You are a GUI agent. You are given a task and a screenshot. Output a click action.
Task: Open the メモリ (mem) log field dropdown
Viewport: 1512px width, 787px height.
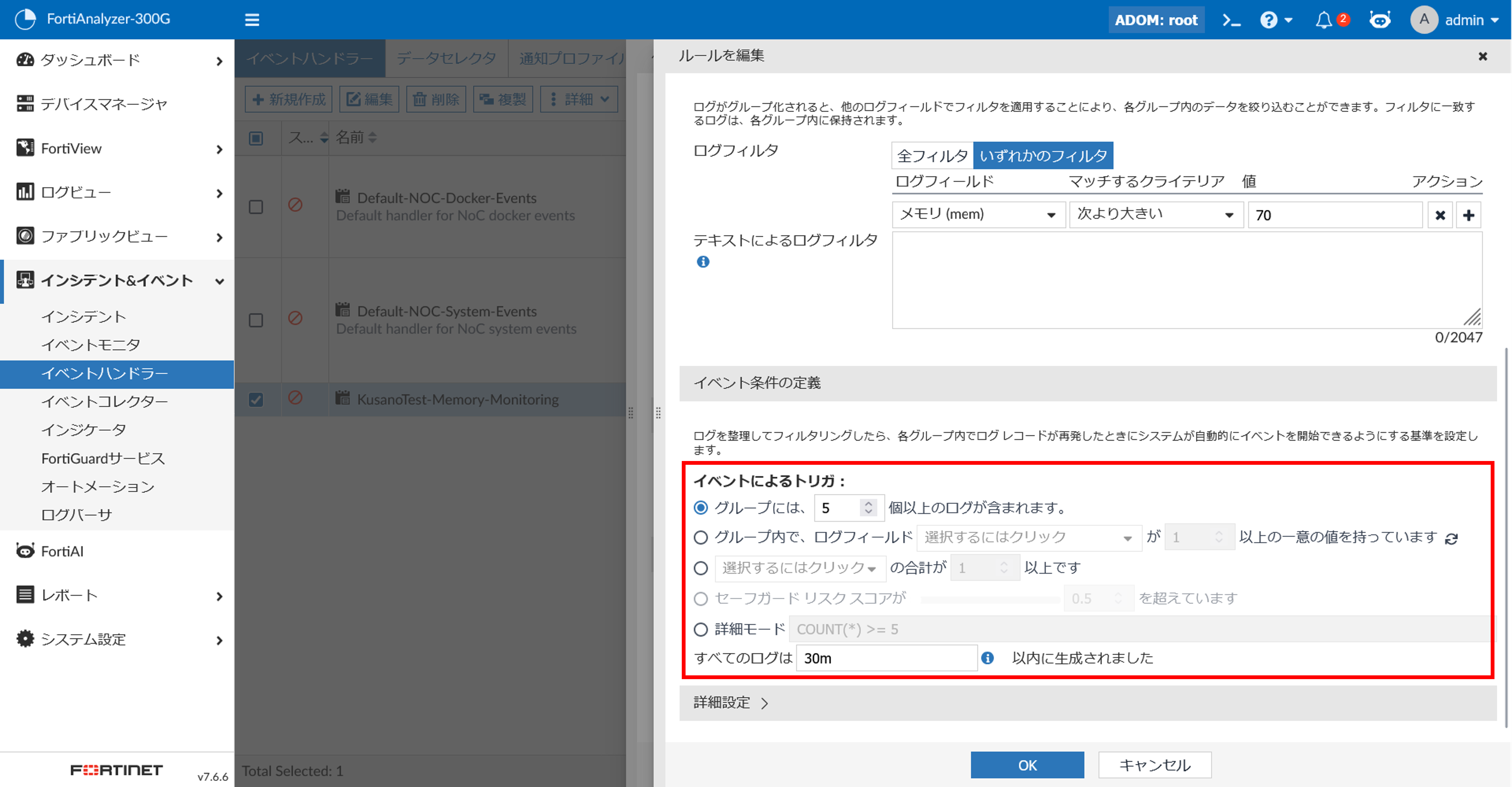point(978,215)
